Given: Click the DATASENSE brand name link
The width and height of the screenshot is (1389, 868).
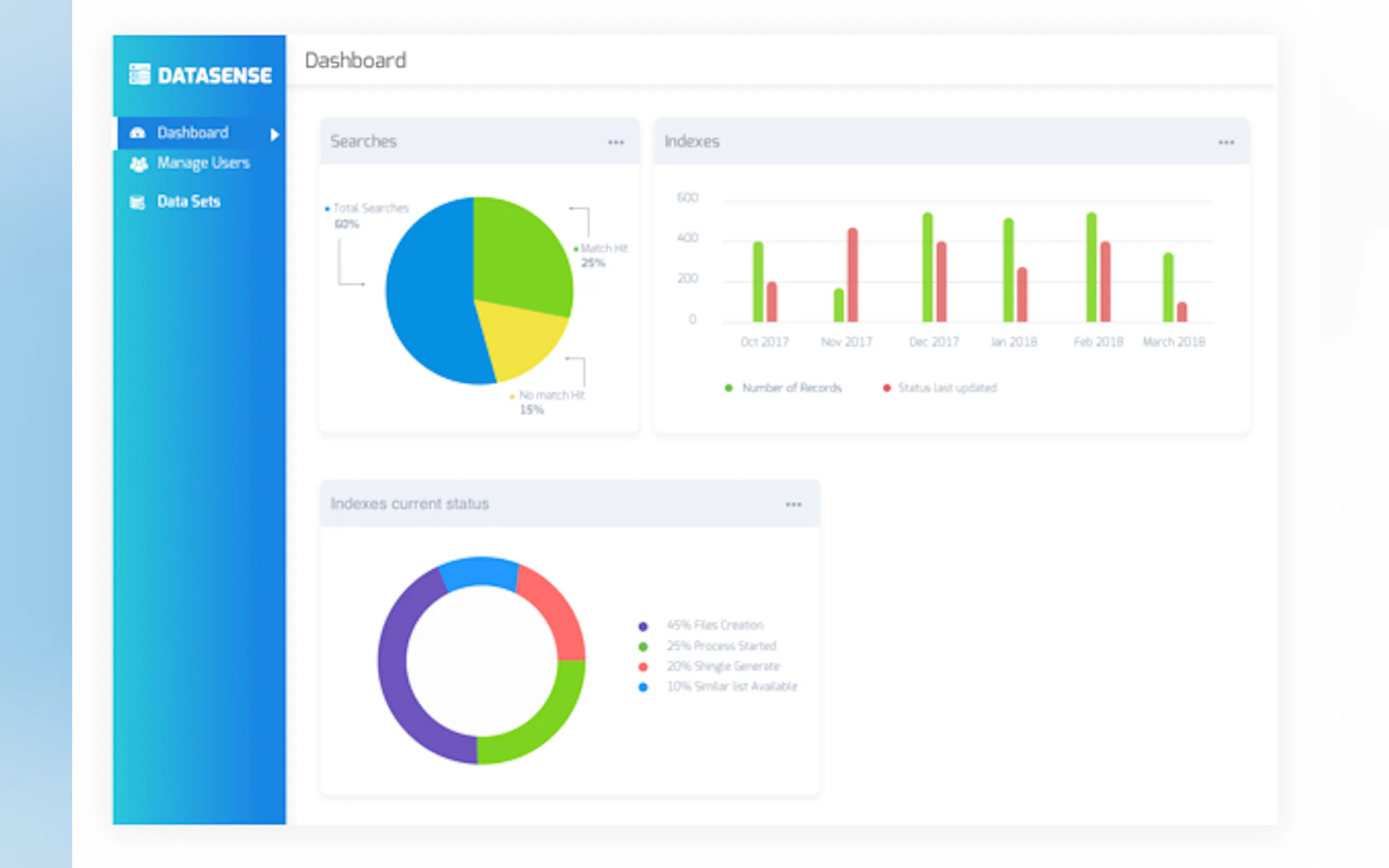Looking at the screenshot, I should tap(215, 75).
